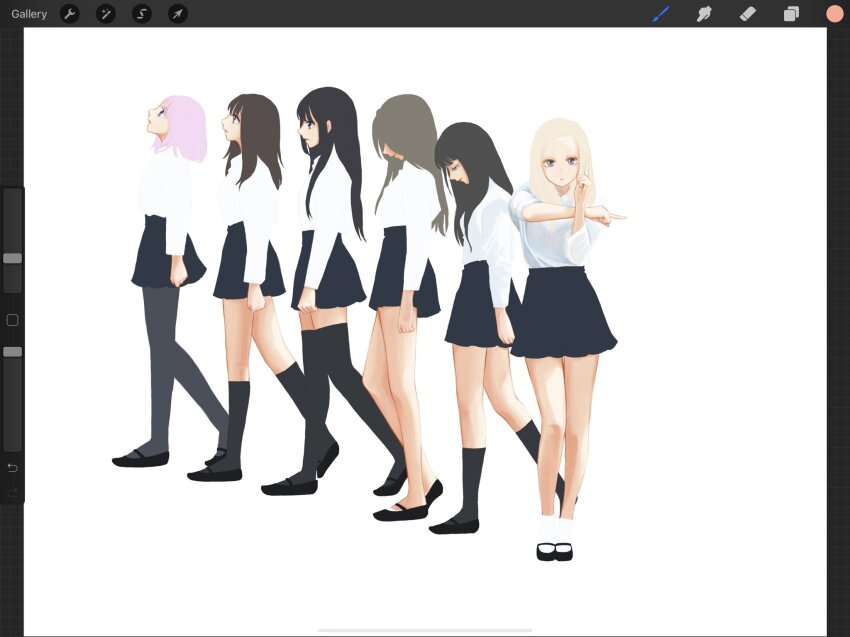
Task: Tap the brush opacity slider handle
Action: (x=12, y=351)
